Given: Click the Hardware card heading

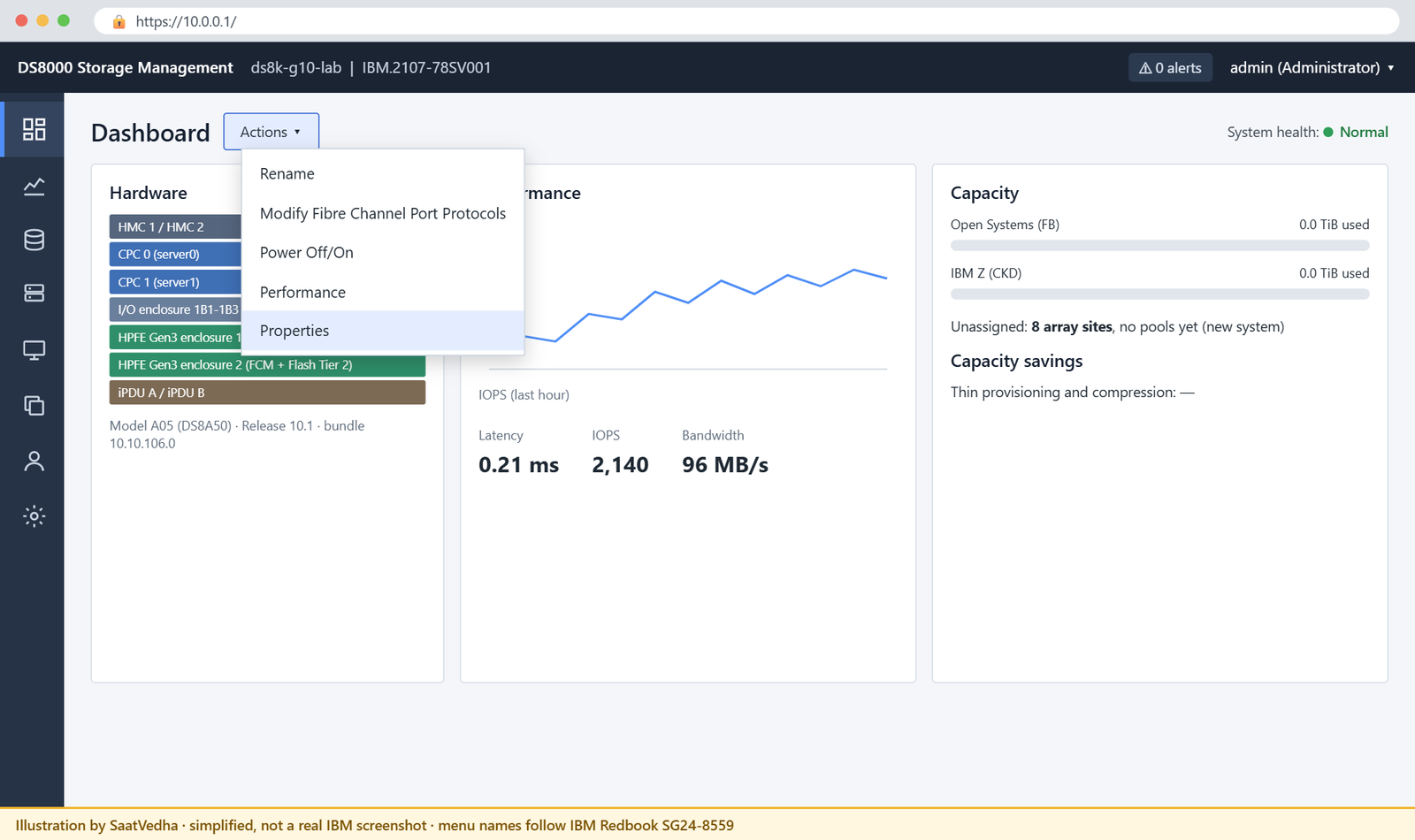Looking at the screenshot, I should [x=149, y=193].
